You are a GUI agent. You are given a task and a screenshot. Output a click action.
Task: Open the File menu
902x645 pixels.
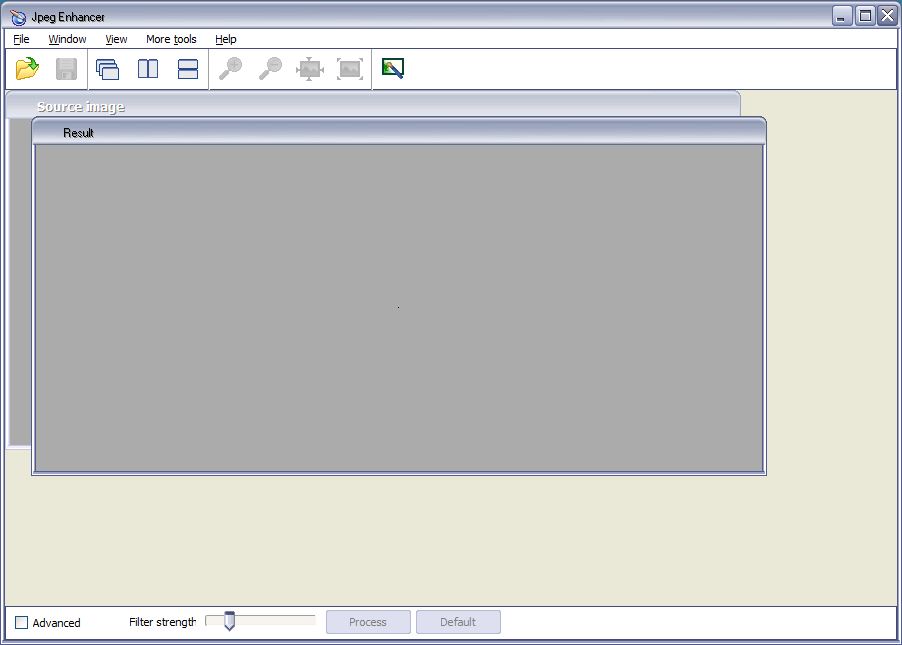[21, 39]
